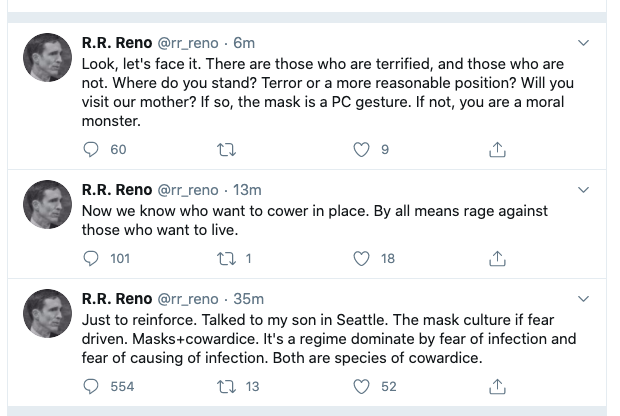The image size is (620, 416).
Task: Reply to the tweet with 101 replies
Action: tap(91, 258)
